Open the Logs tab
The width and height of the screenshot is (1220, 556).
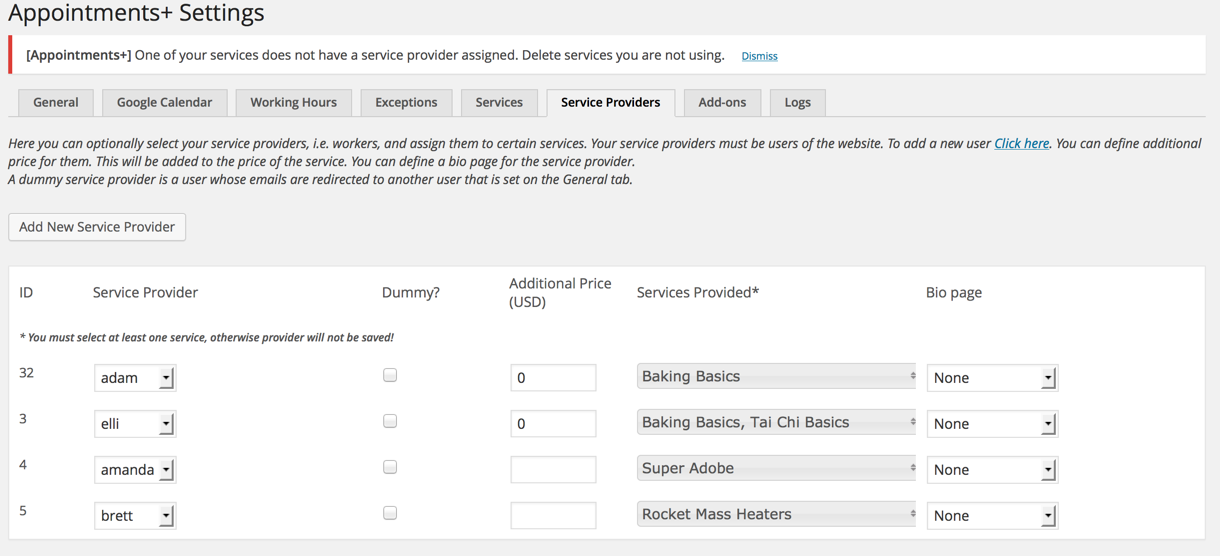pos(797,102)
